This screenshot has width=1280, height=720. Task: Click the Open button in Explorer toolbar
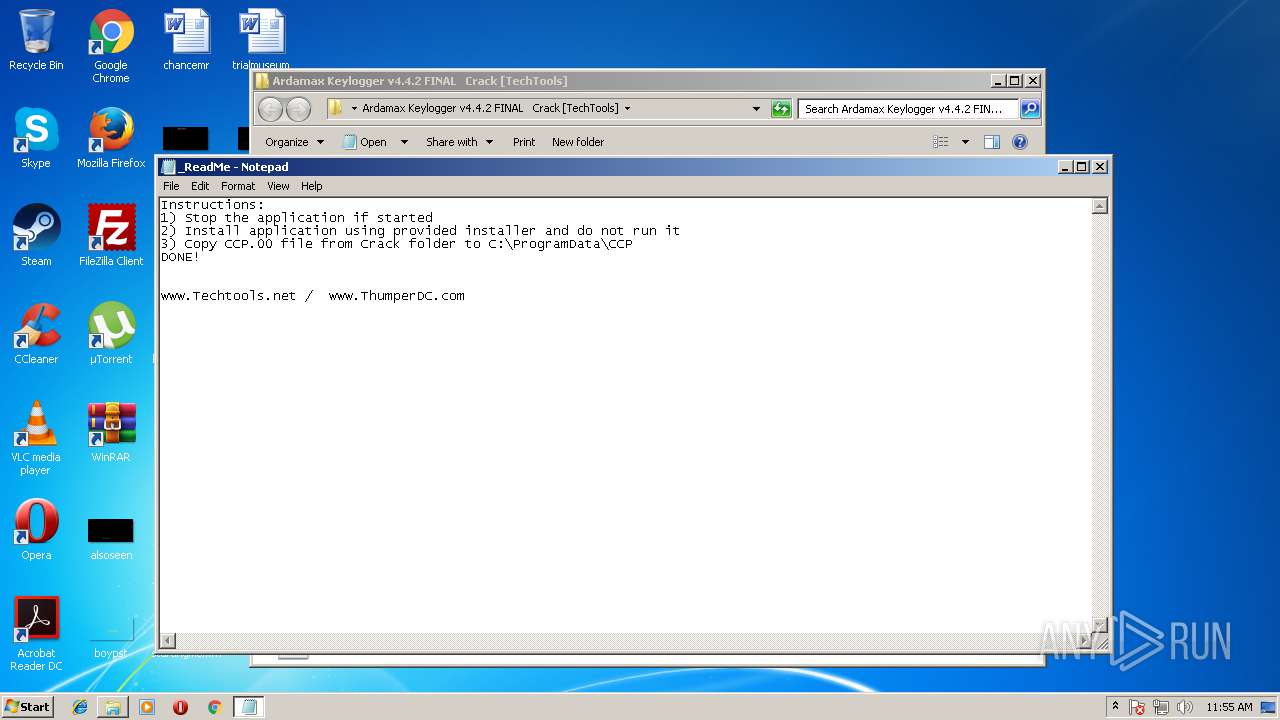click(367, 142)
